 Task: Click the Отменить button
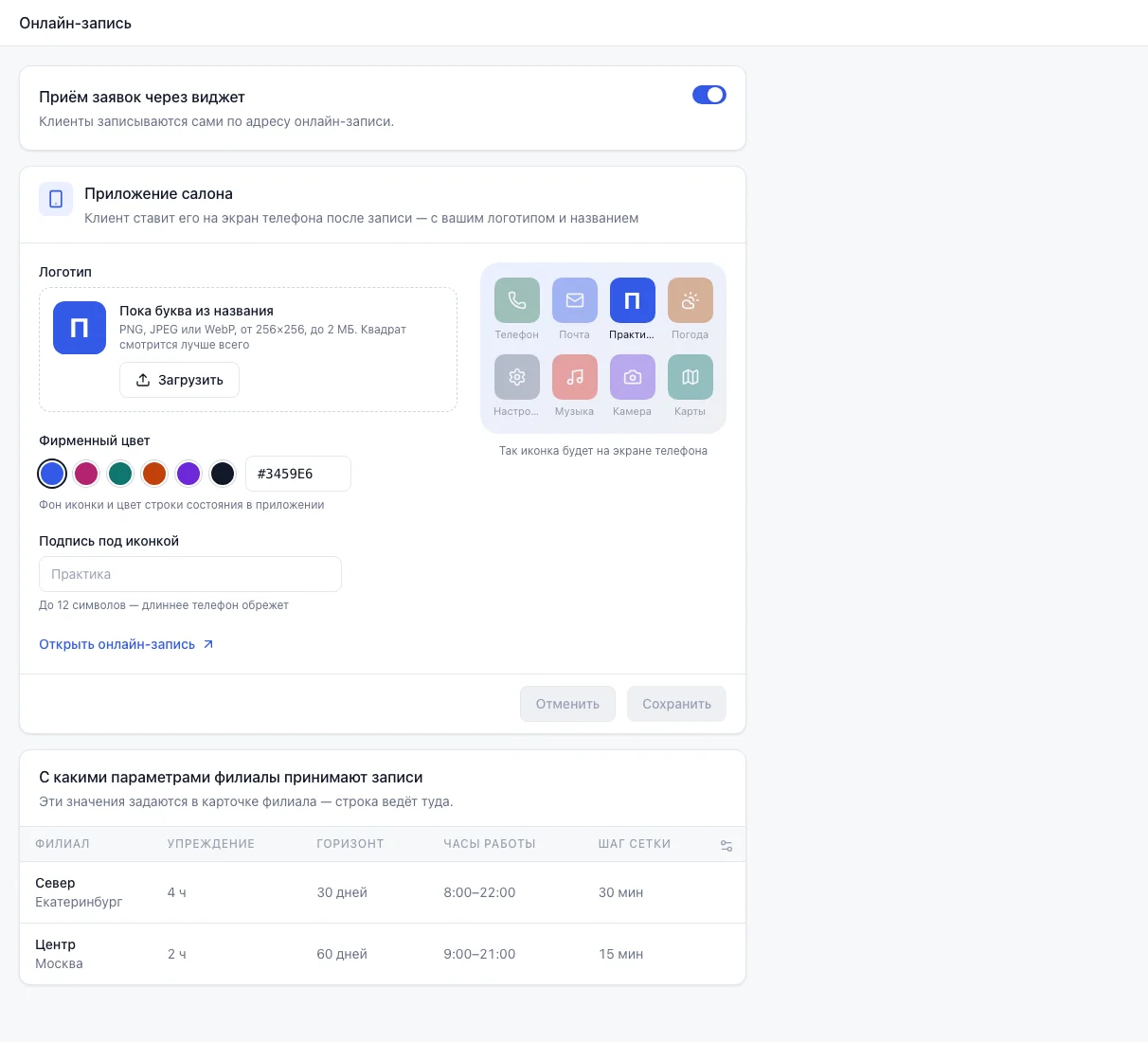(x=567, y=704)
